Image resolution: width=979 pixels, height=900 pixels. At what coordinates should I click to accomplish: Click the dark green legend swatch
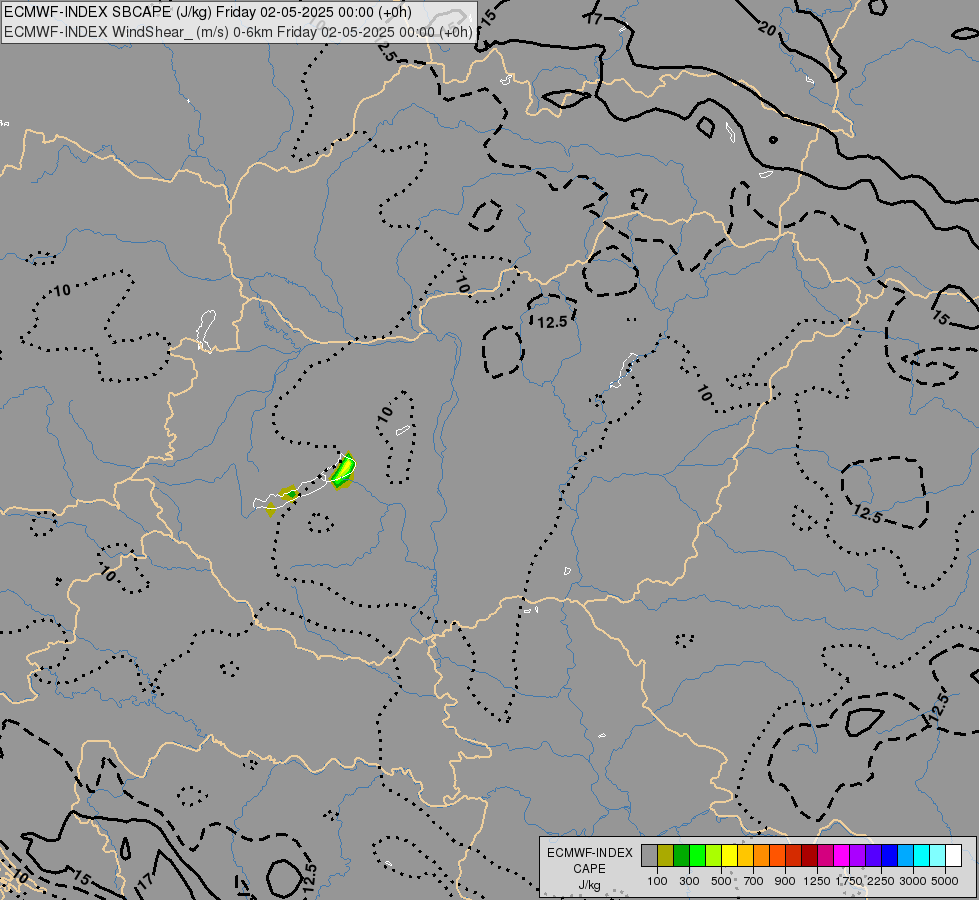pos(681,855)
